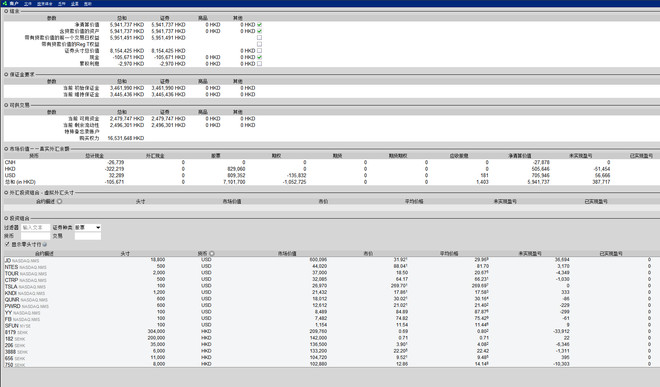Uncheck box on the 5,941,737 loan-value assets row
The height and width of the screenshot is (387, 660).
click(x=259, y=31)
